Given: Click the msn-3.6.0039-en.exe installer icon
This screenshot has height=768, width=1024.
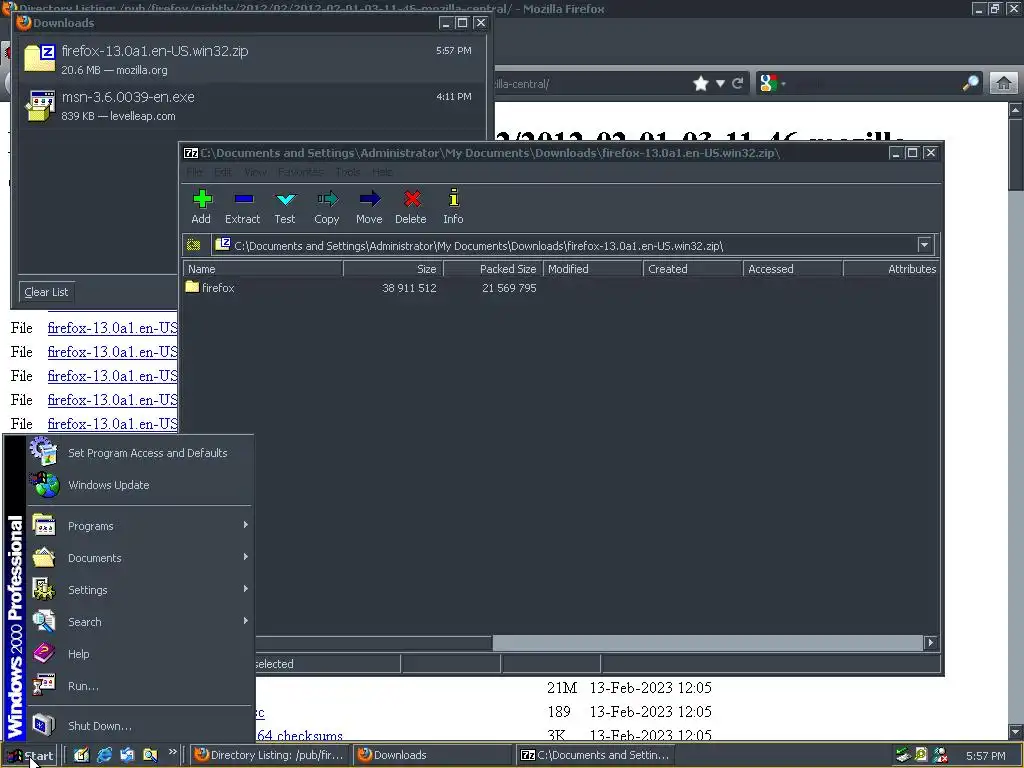Looking at the screenshot, I should tap(40, 106).
